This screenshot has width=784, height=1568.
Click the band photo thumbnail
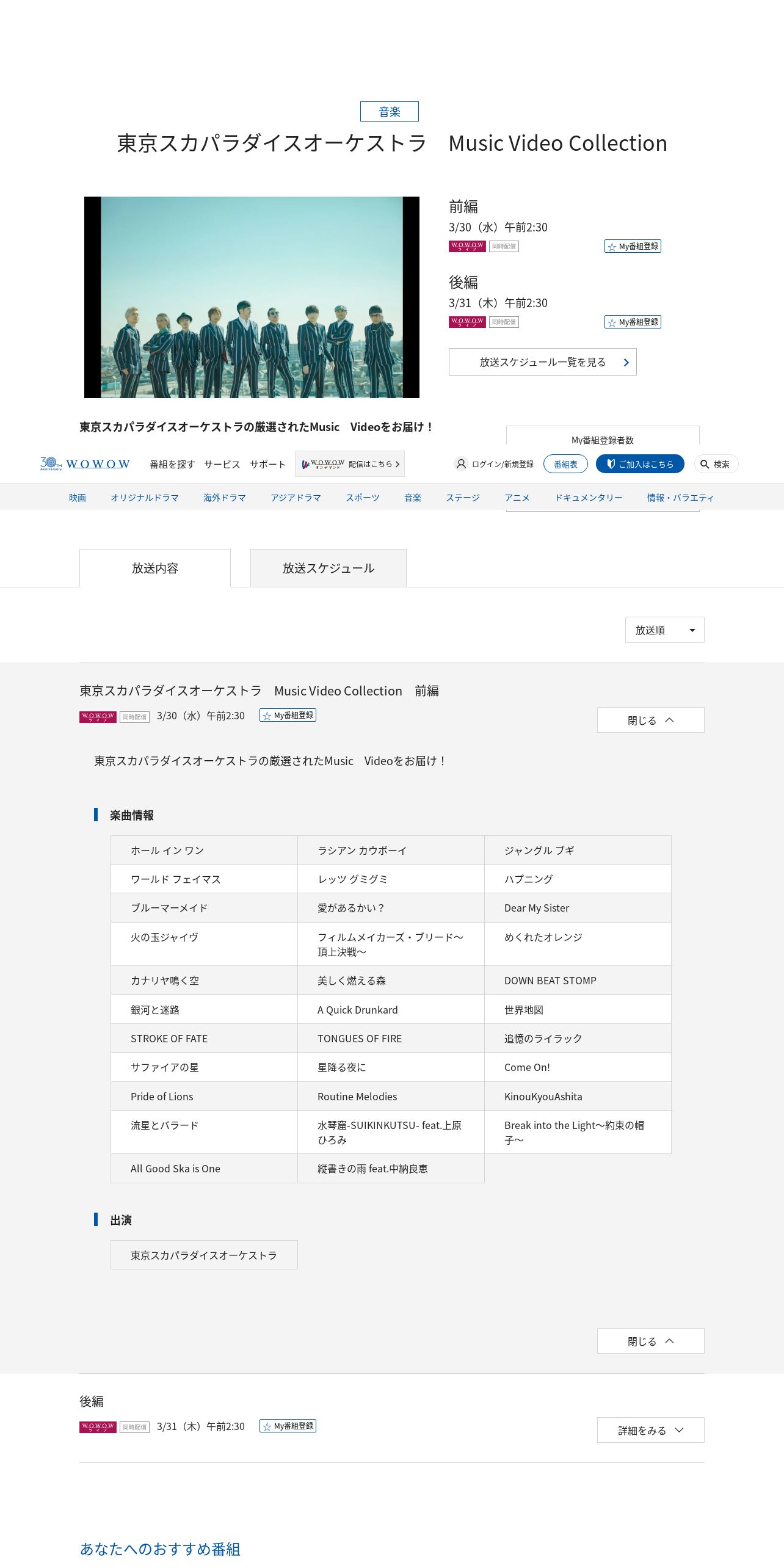252,297
